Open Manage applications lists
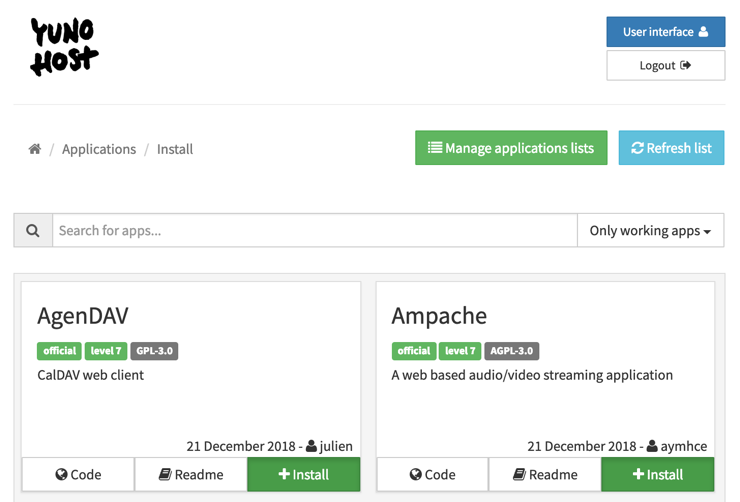 (x=511, y=148)
